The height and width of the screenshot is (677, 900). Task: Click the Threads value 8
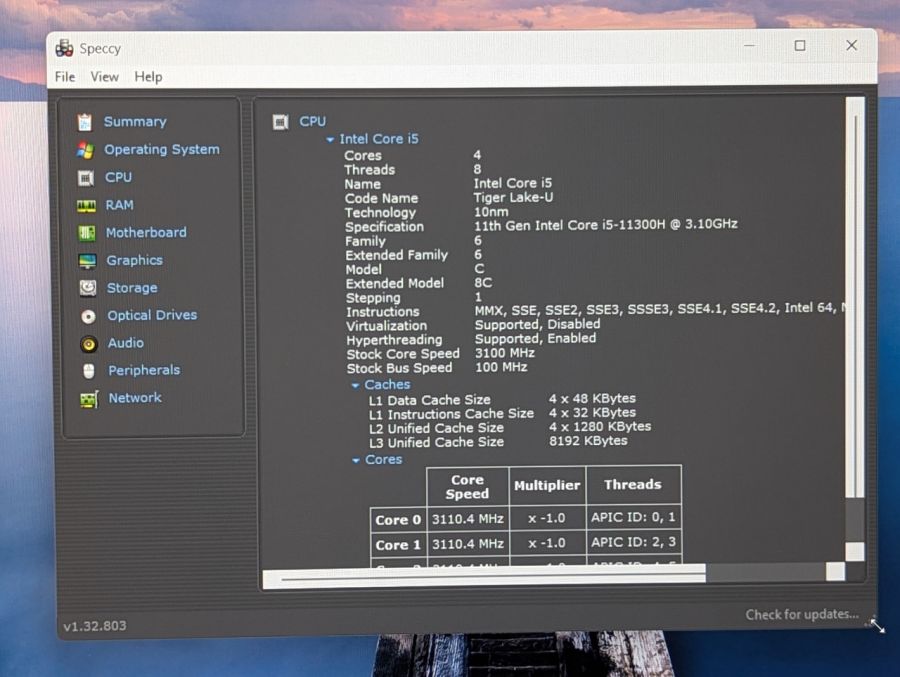click(x=478, y=169)
